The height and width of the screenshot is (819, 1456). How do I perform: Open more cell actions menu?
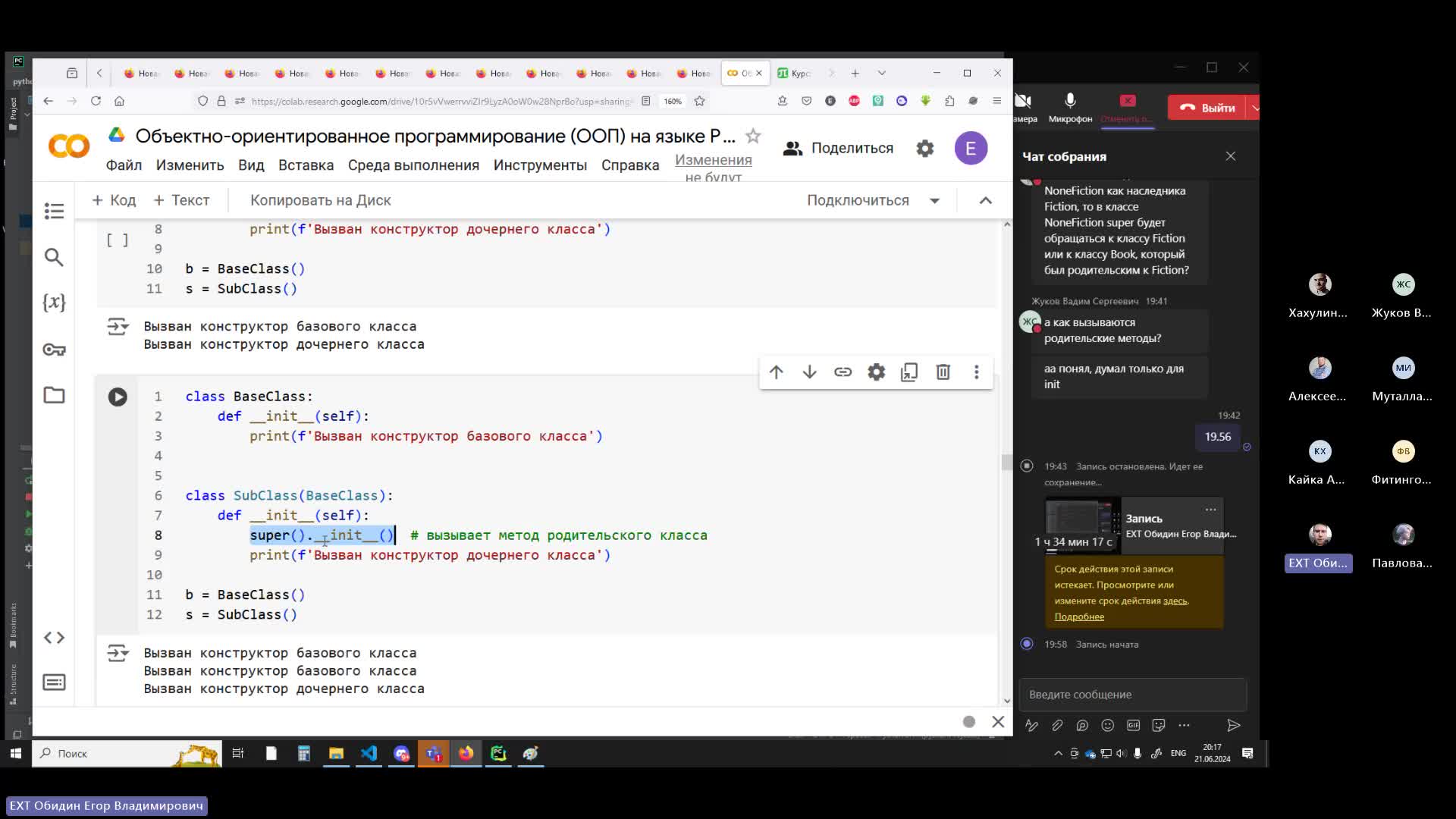[x=976, y=372]
